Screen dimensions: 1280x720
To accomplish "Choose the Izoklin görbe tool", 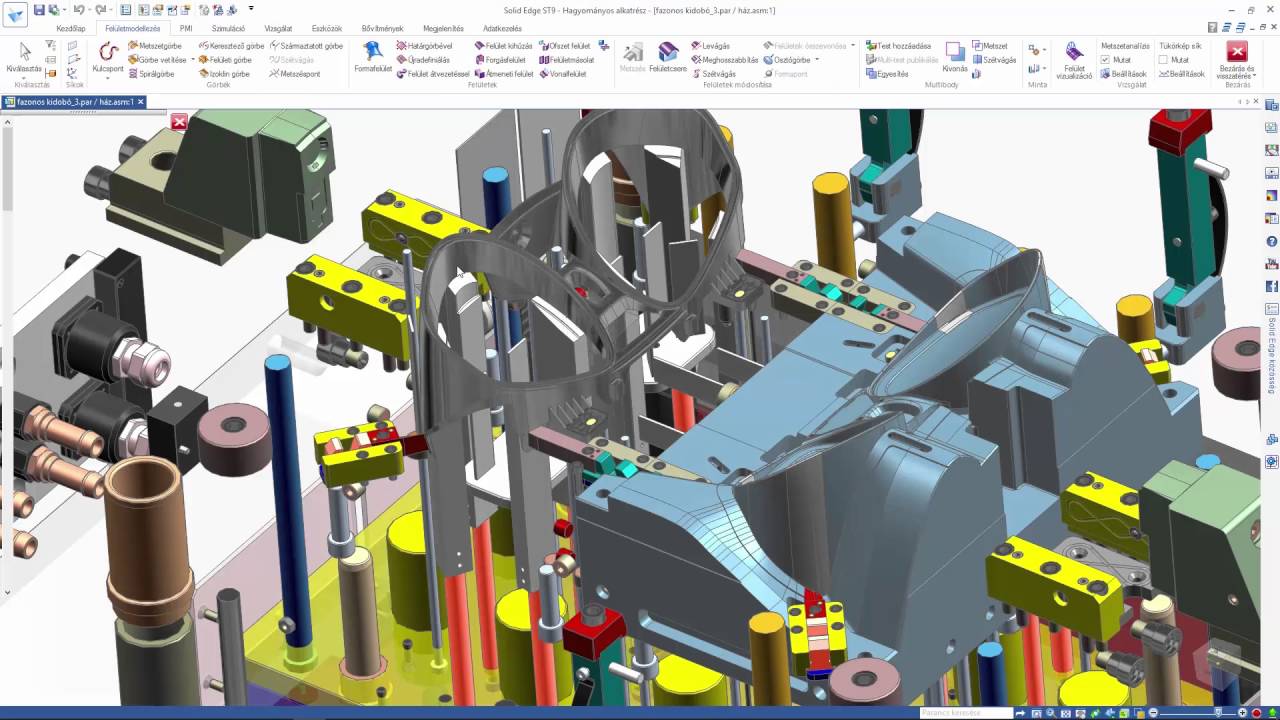I will point(224,74).
